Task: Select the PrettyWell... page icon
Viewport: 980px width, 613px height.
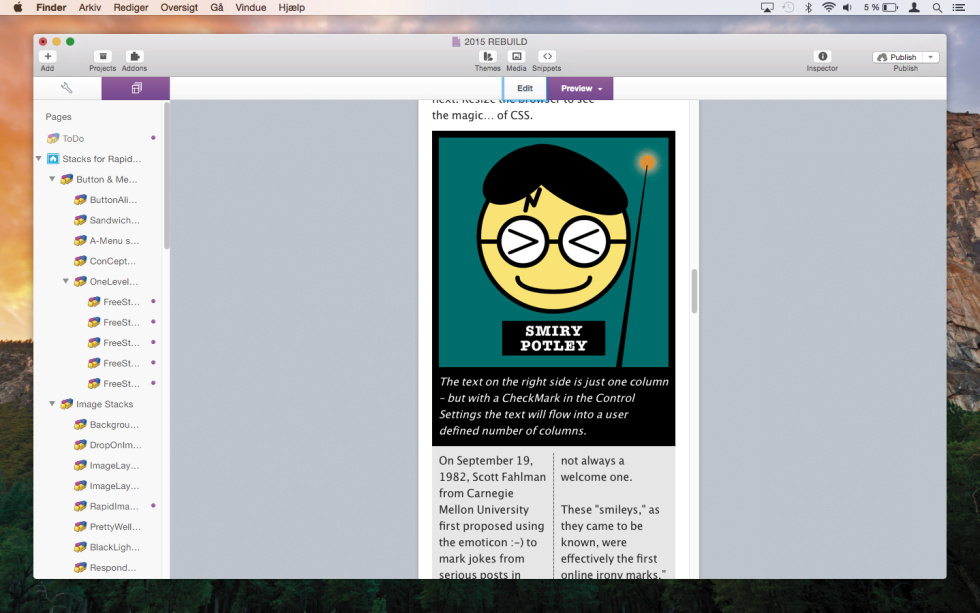Action: pos(80,527)
